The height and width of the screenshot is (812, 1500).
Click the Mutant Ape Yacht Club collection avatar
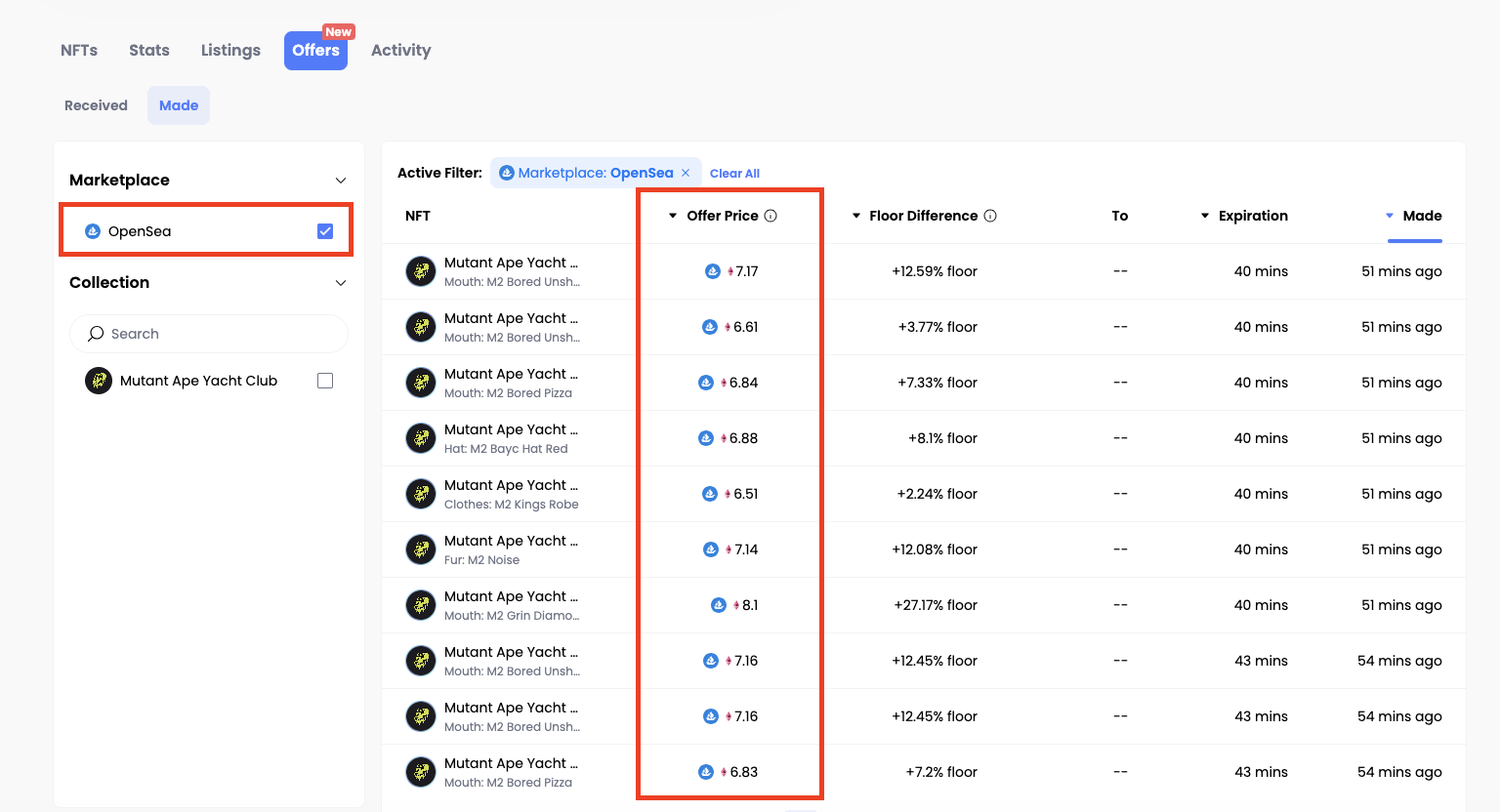[x=99, y=381]
